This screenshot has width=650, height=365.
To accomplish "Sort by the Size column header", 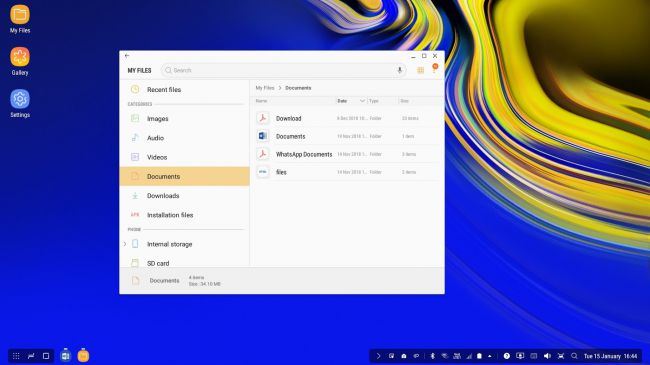I will coord(405,101).
